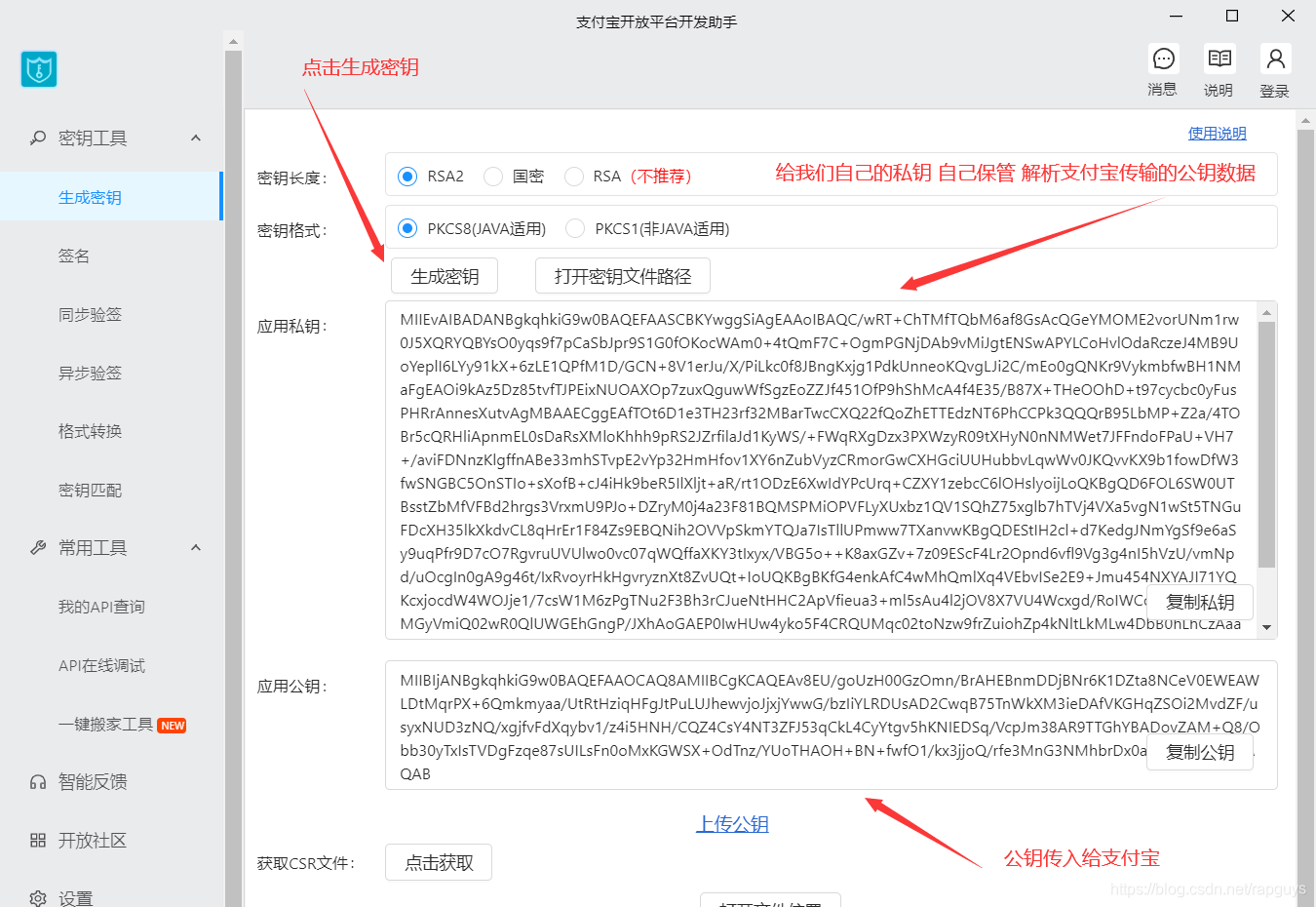Click the headset icon beside 智能反馈
The image size is (1316, 907).
tap(38, 782)
